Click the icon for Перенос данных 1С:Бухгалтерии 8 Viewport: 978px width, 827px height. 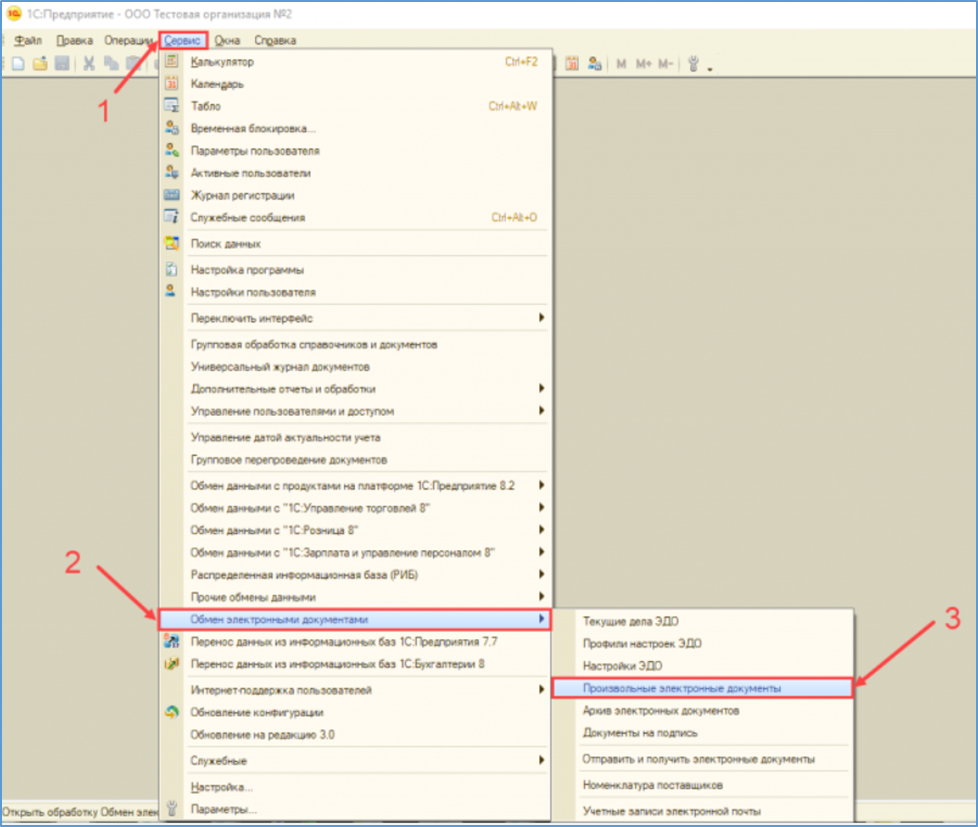[x=172, y=664]
